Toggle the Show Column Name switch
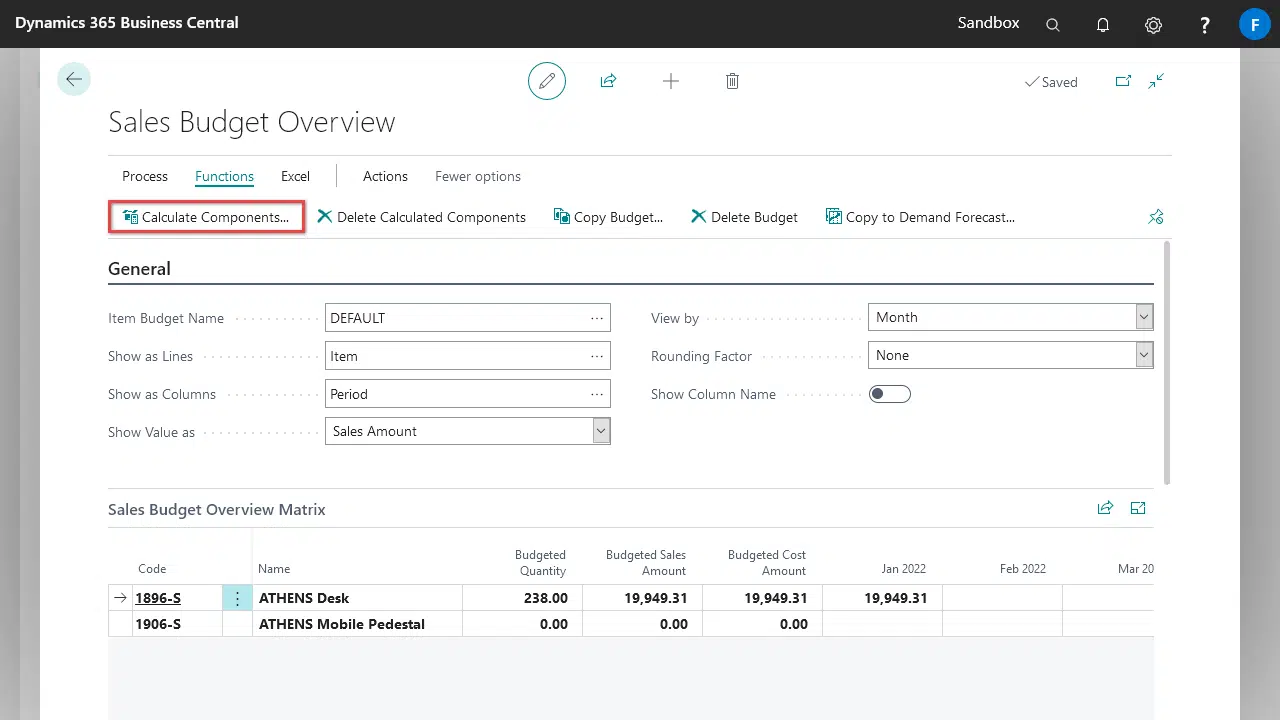Screen dimensions: 1280x720 890,394
